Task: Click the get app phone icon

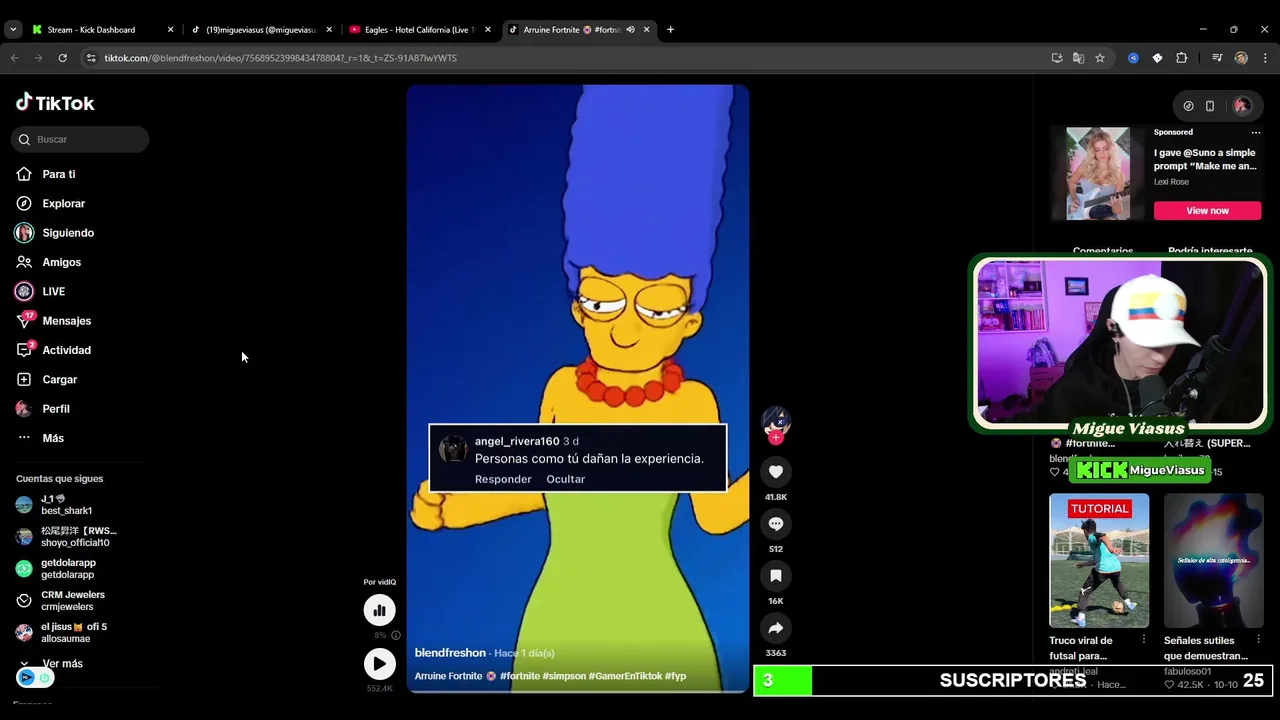Action: [x=1210, y=105]
